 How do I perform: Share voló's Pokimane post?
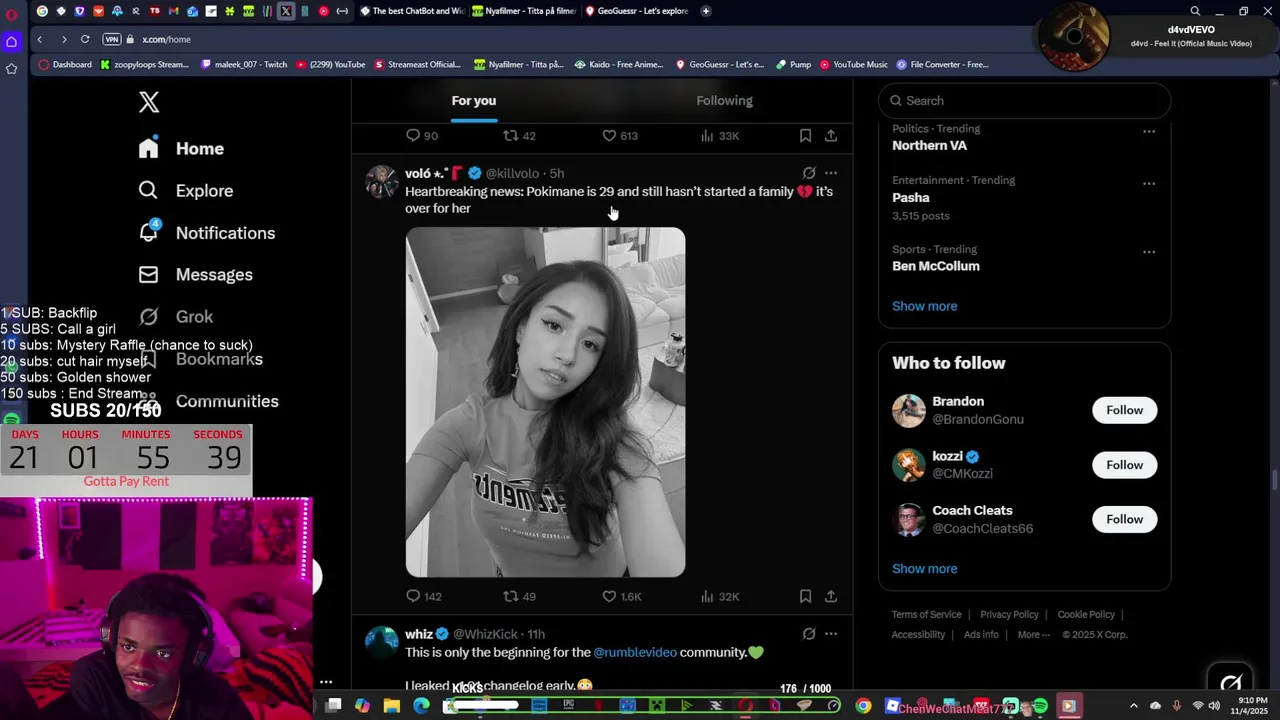click(x=831, y=596)
